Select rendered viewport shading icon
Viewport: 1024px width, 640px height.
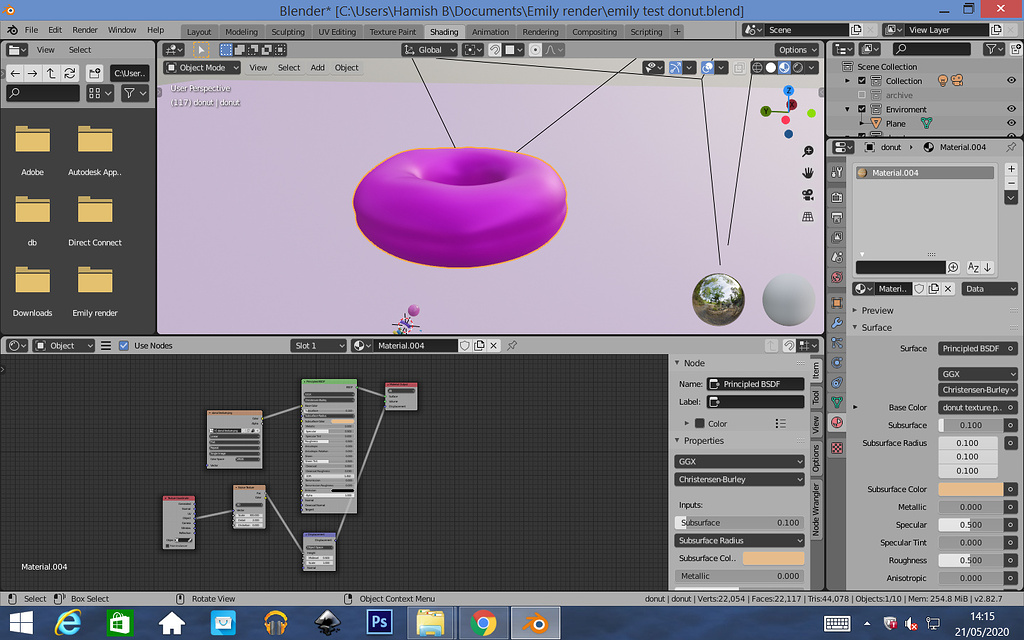[x=797, y=67]
